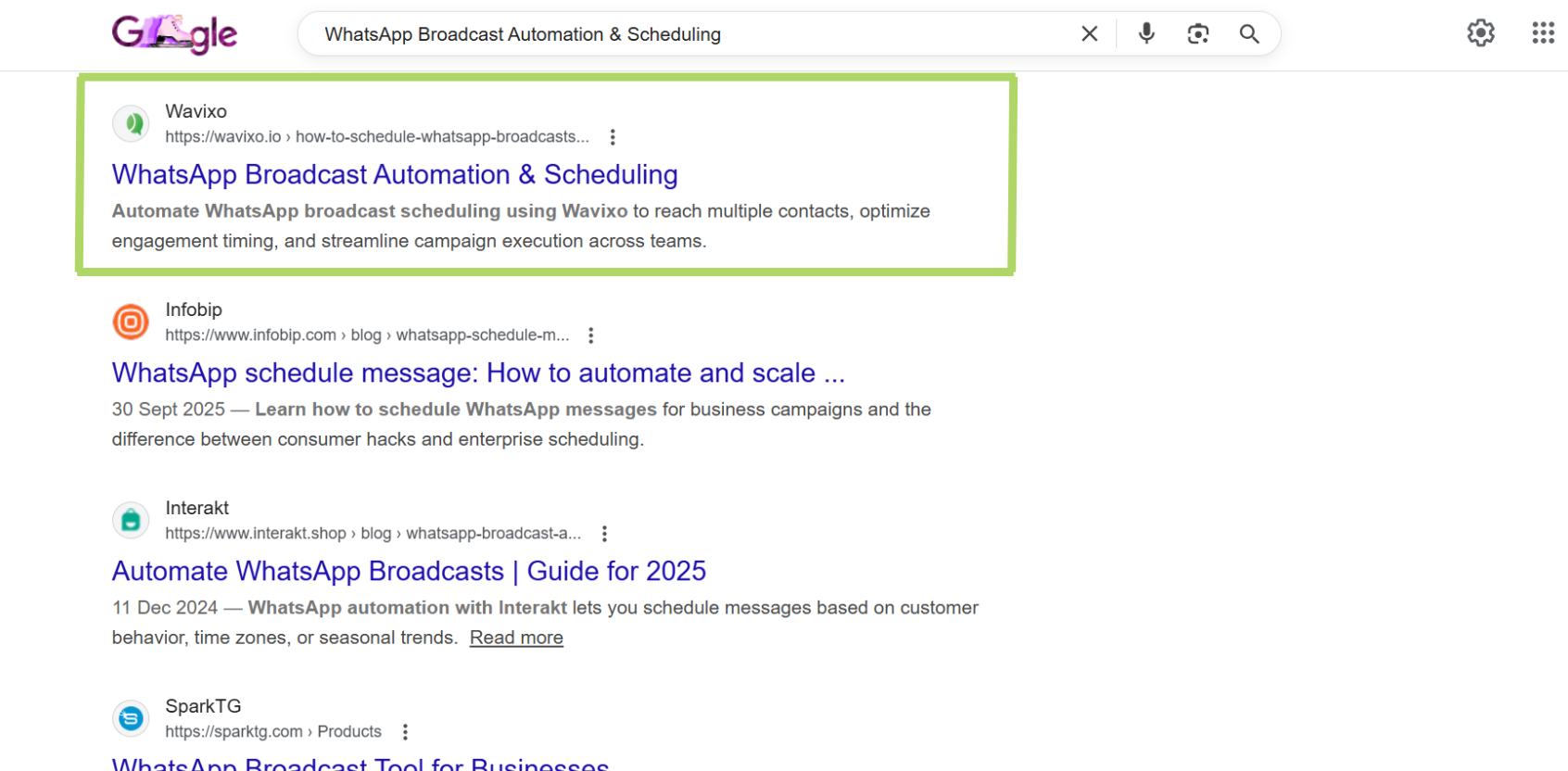Screen dimensions: 1568x771
Task: Open Automate WhatsApp Broadcasts Guide for 2025
Action: [x=409, y=571]
